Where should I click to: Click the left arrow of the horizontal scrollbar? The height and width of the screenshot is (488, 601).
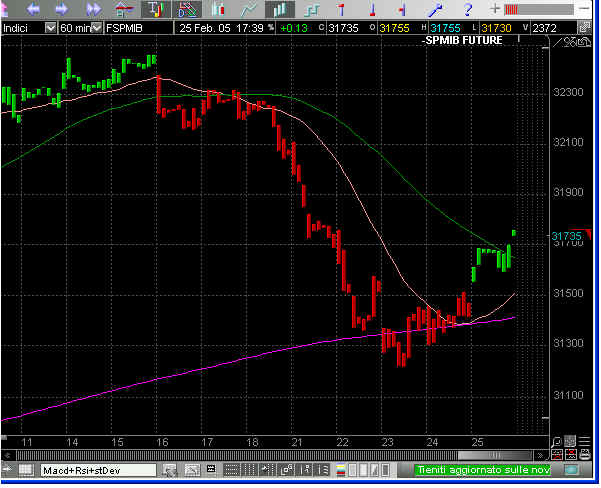(7, 469)
